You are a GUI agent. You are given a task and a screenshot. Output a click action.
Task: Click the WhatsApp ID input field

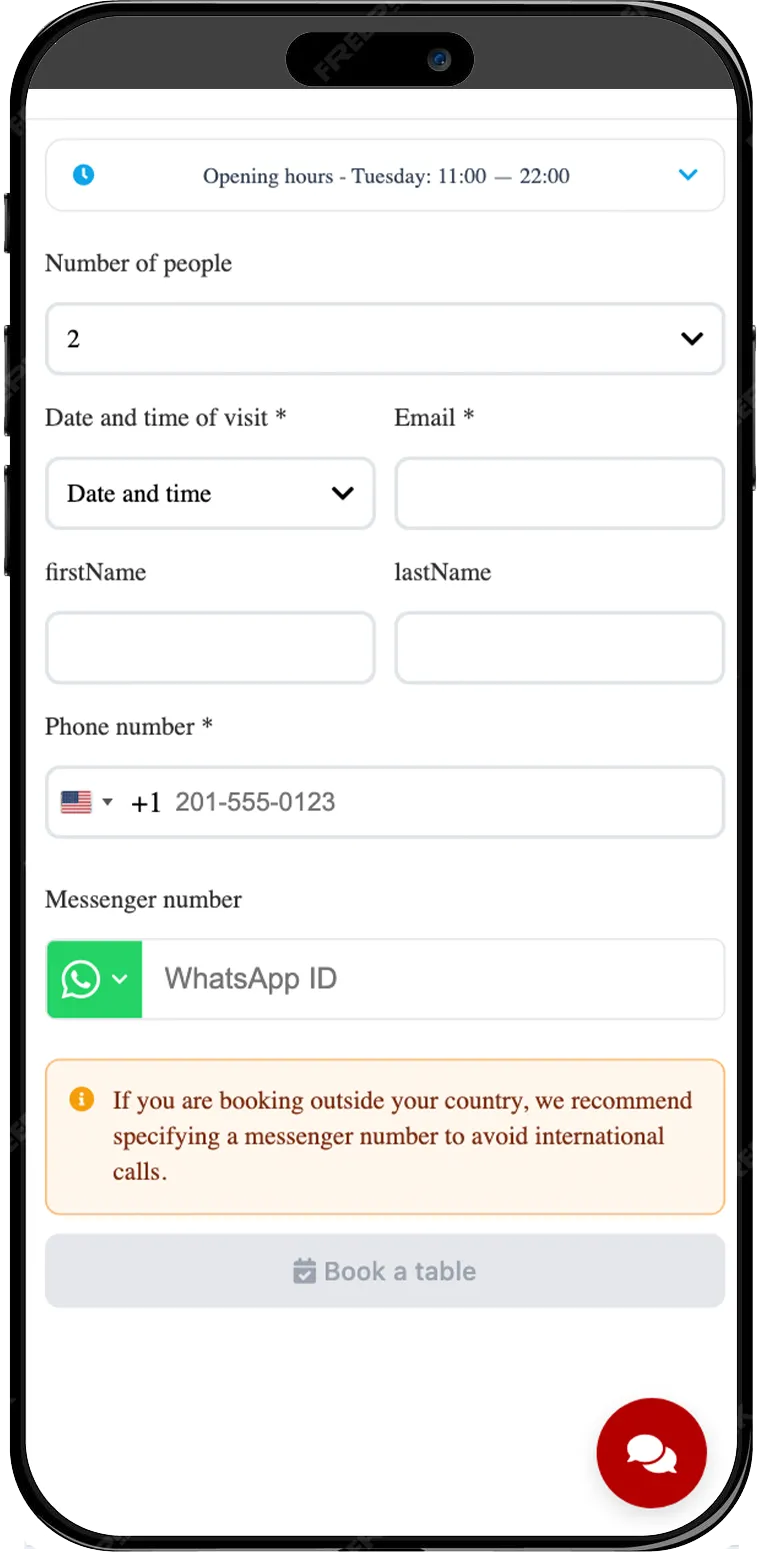coord(432,979)
